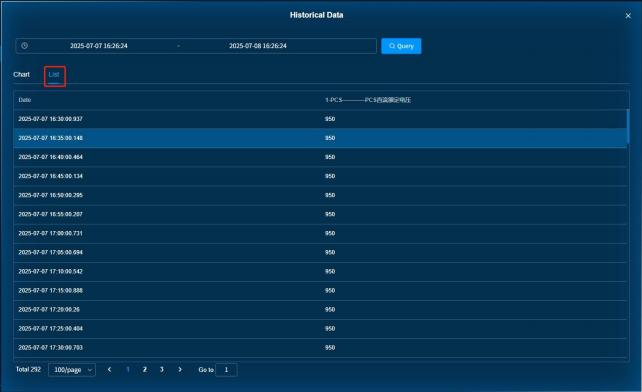Select row 2025-07-07 16:55:00.207
Viewport: 642px width, 392px height.
pos(320,214)
